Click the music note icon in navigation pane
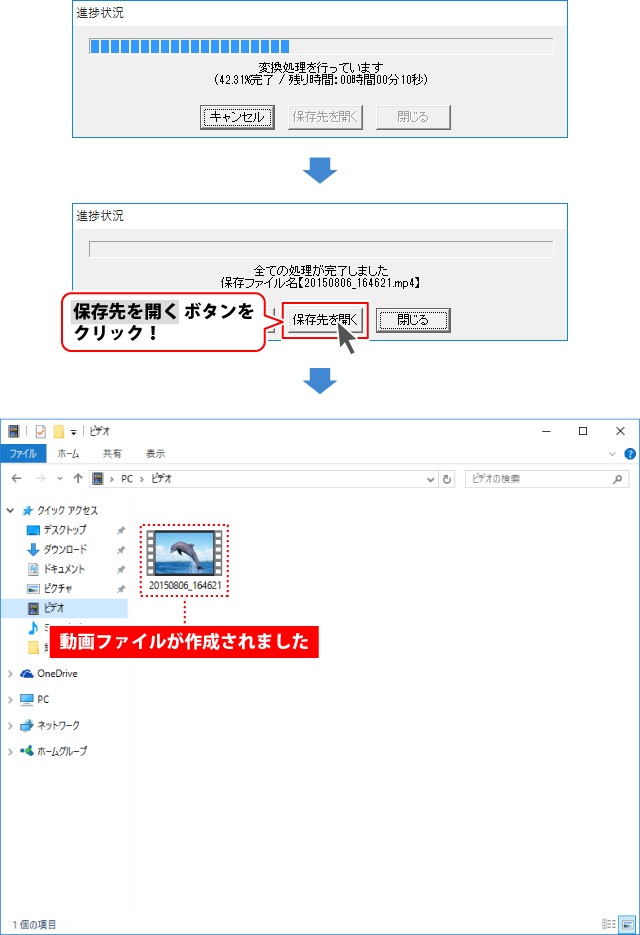The width and height of the screenshot is (640, 935). (x=33, y=627)
